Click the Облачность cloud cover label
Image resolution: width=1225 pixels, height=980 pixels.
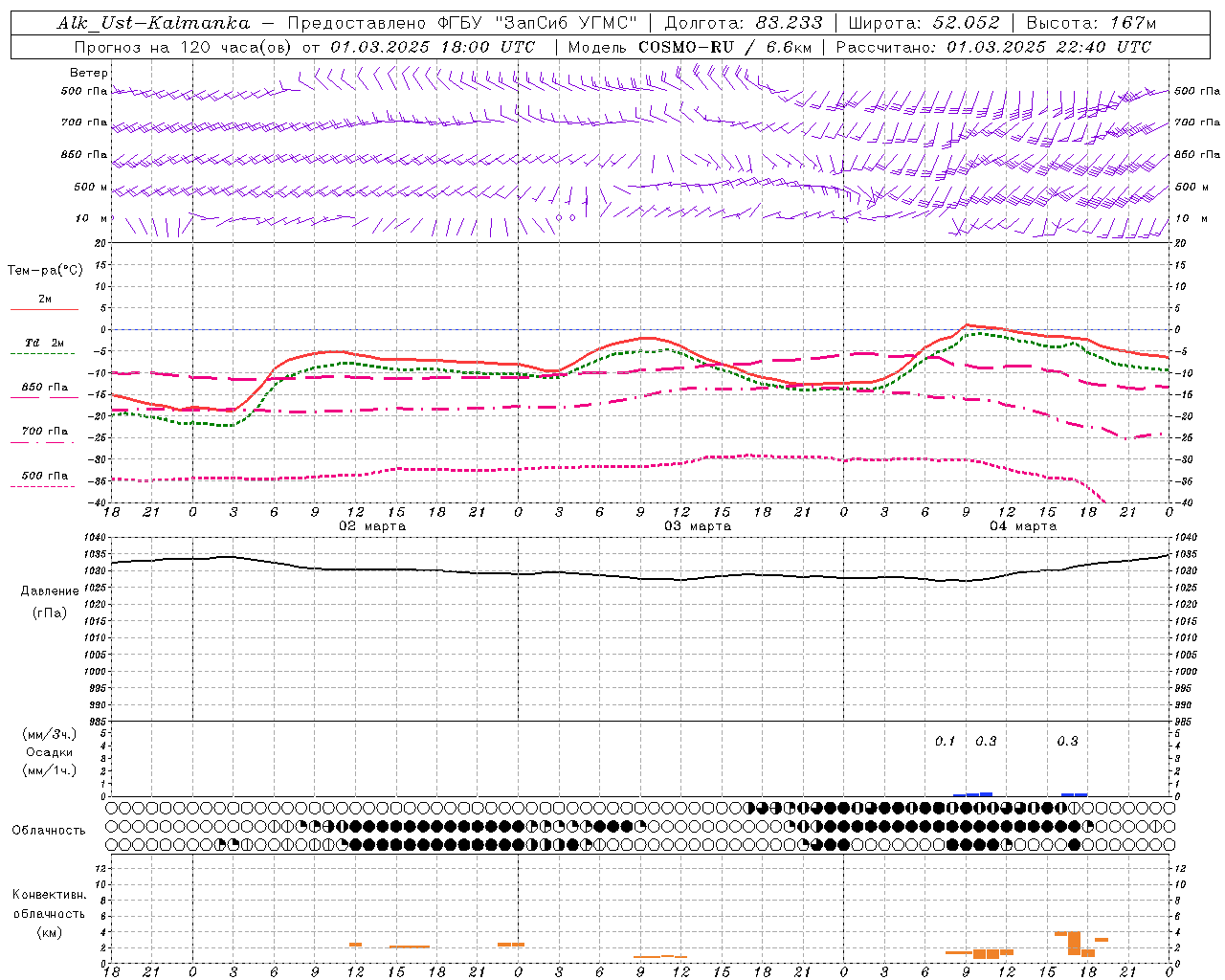49,830
